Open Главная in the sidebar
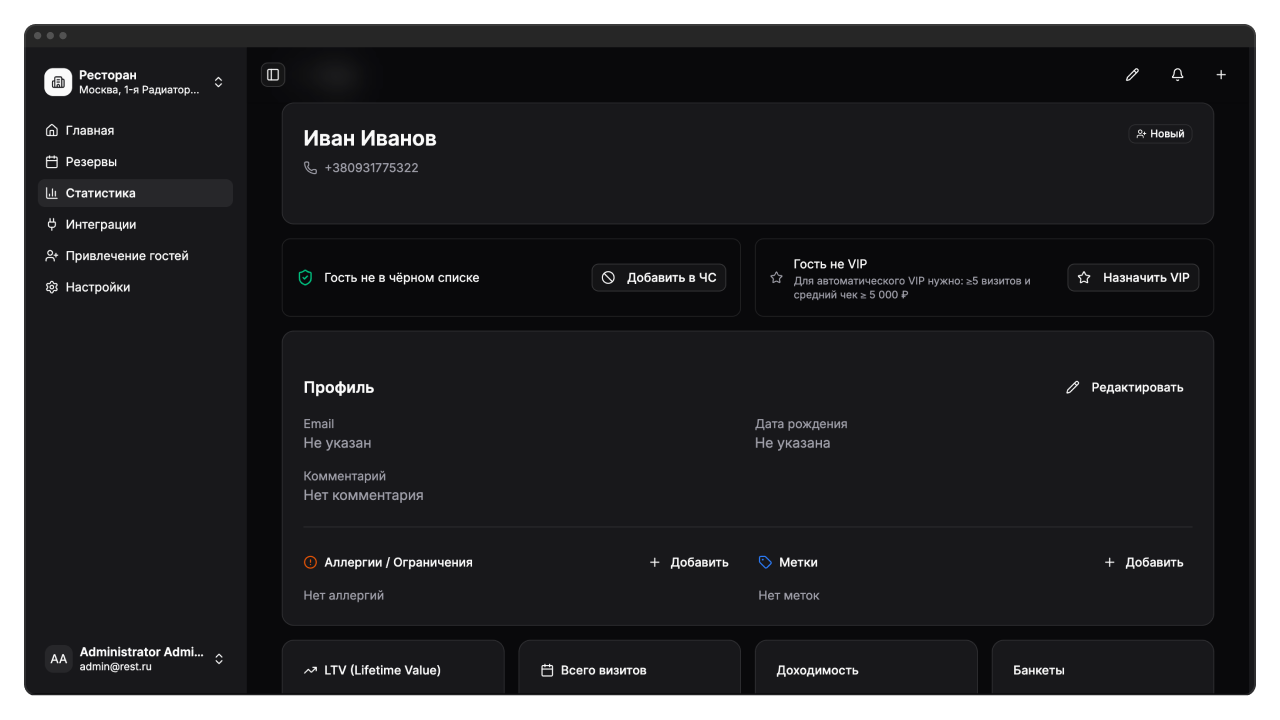This screenshot has width=1280, height=720. [x=90, y=131]
